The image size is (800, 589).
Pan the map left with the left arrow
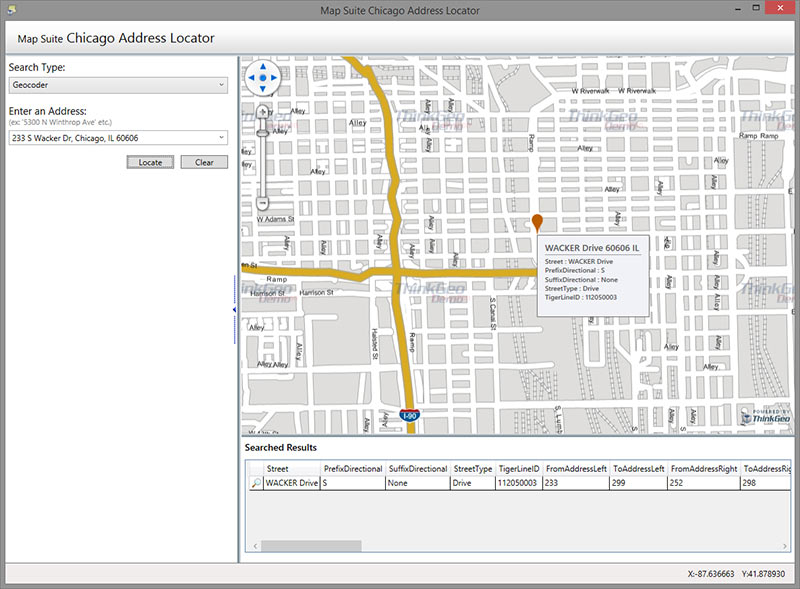(x=252, y=78)
